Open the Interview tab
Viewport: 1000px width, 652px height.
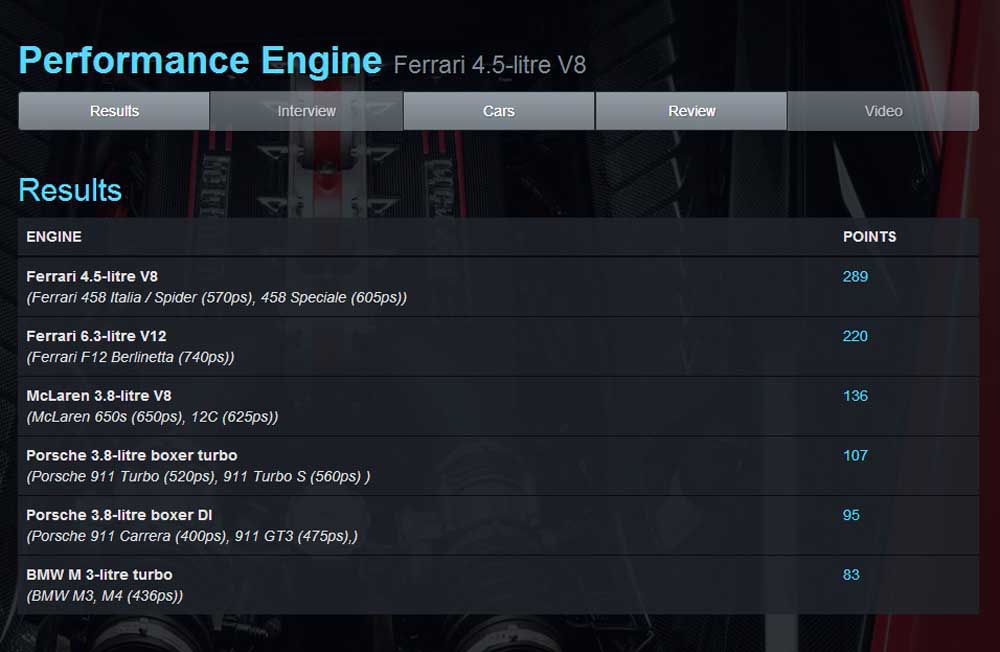click(x=306, y=111)
